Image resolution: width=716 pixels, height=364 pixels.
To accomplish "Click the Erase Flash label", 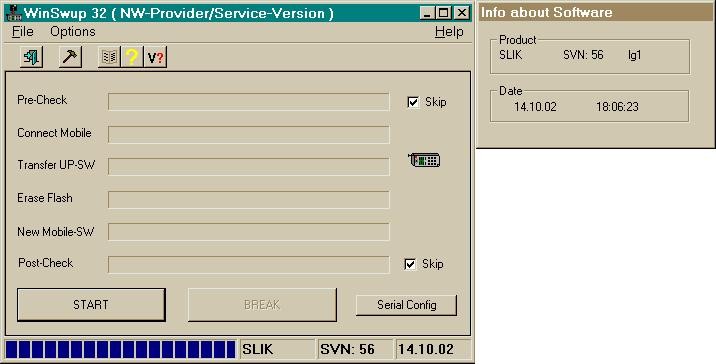I will [x=45, y=198].
